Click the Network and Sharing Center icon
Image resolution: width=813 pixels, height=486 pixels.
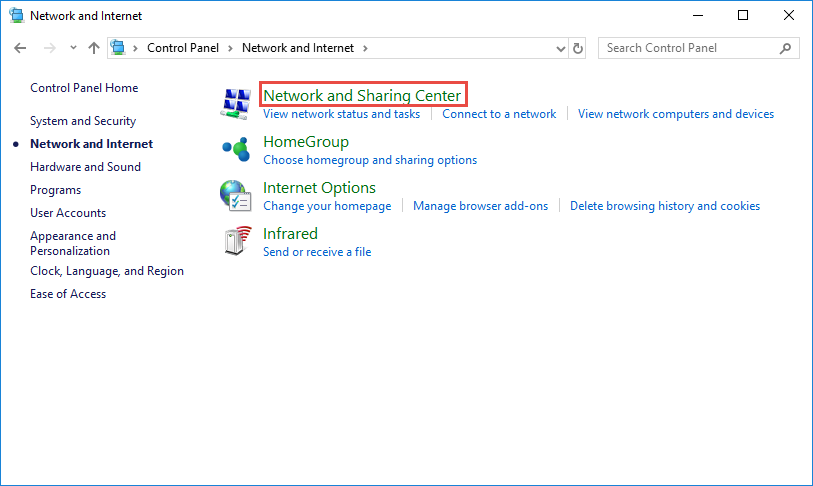[x=236, y=104]
